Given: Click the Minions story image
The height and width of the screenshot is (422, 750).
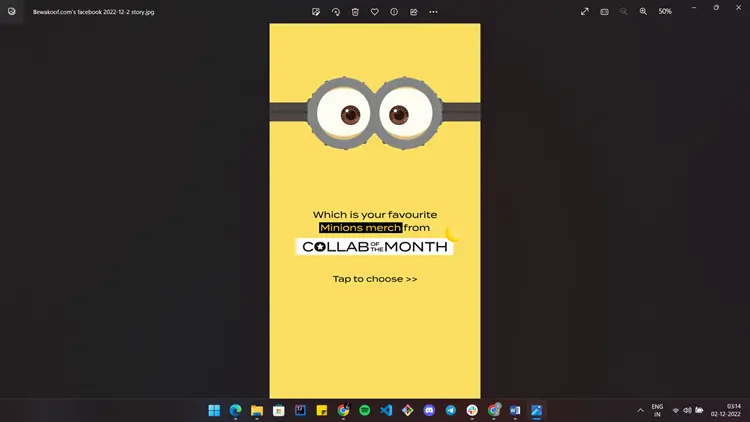Looking at the screenshot, I should [x=375, y=210].
